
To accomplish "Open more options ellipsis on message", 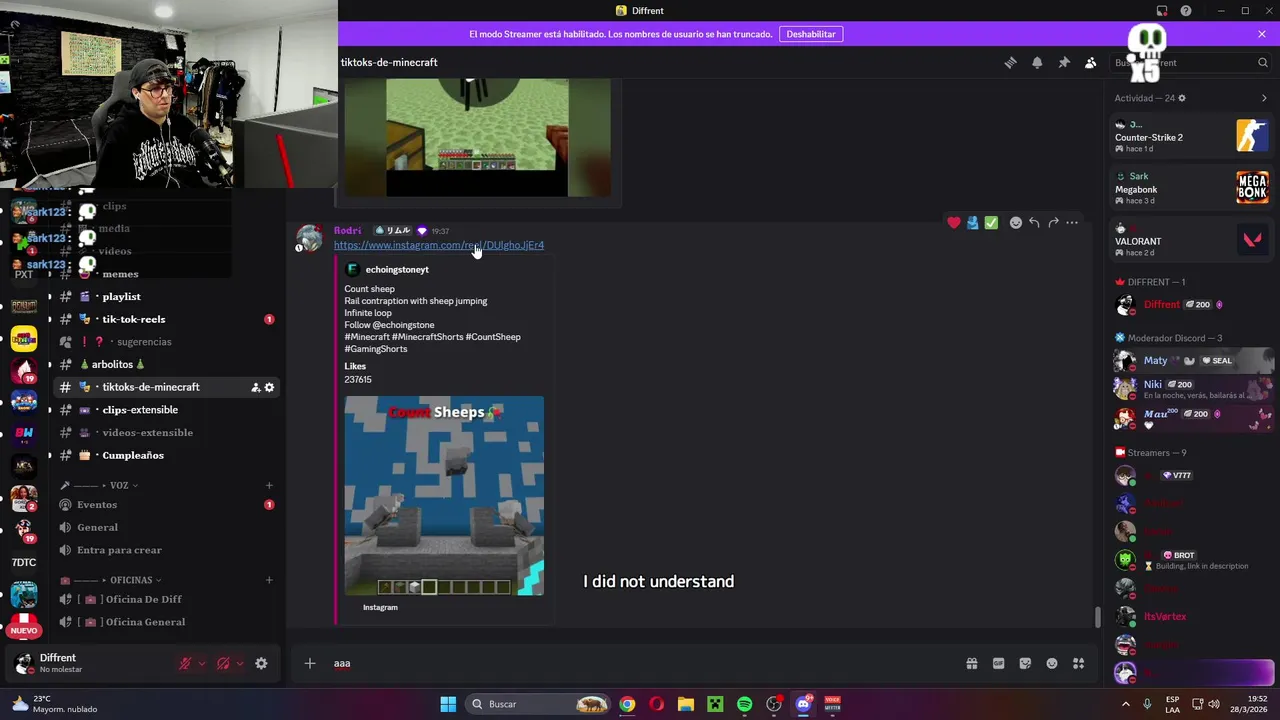I will pyautogui.click(x=1072, y=222).
